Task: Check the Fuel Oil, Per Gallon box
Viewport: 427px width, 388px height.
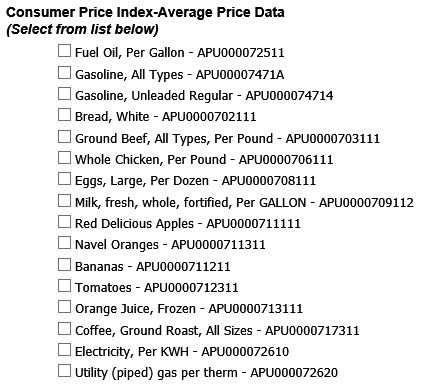Action: click(x=64, y=51)
